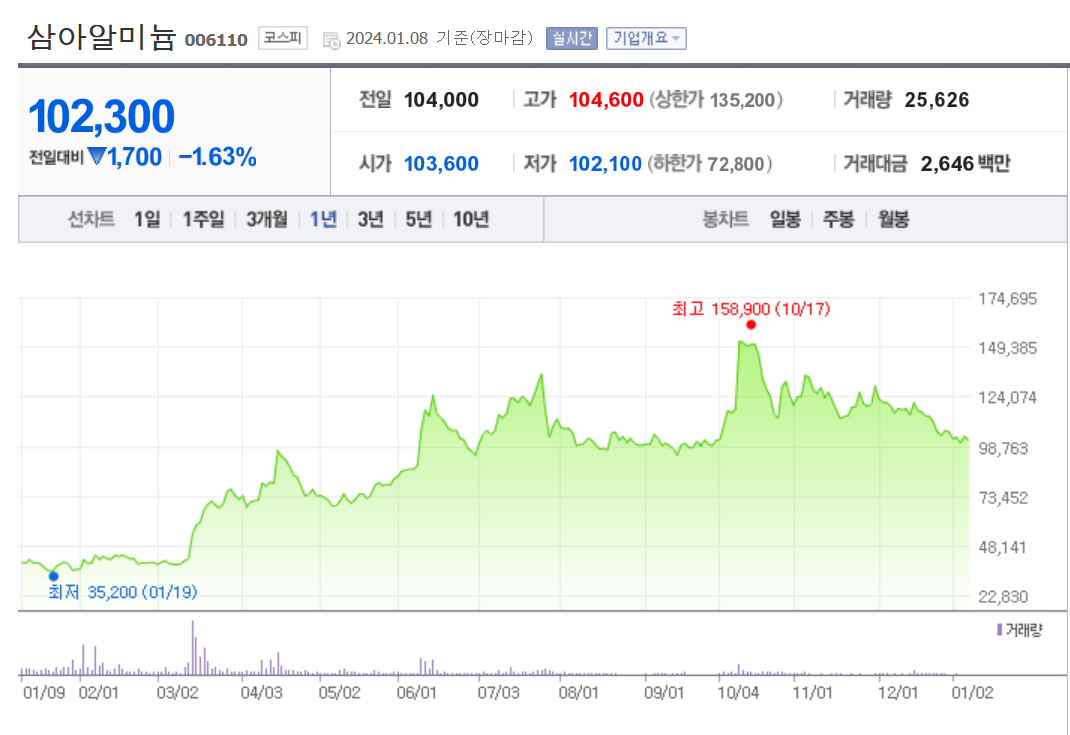This screenshot has width=1070, height=735.
Task: Select the 1일 line chart period
Action: click(147, 219)
